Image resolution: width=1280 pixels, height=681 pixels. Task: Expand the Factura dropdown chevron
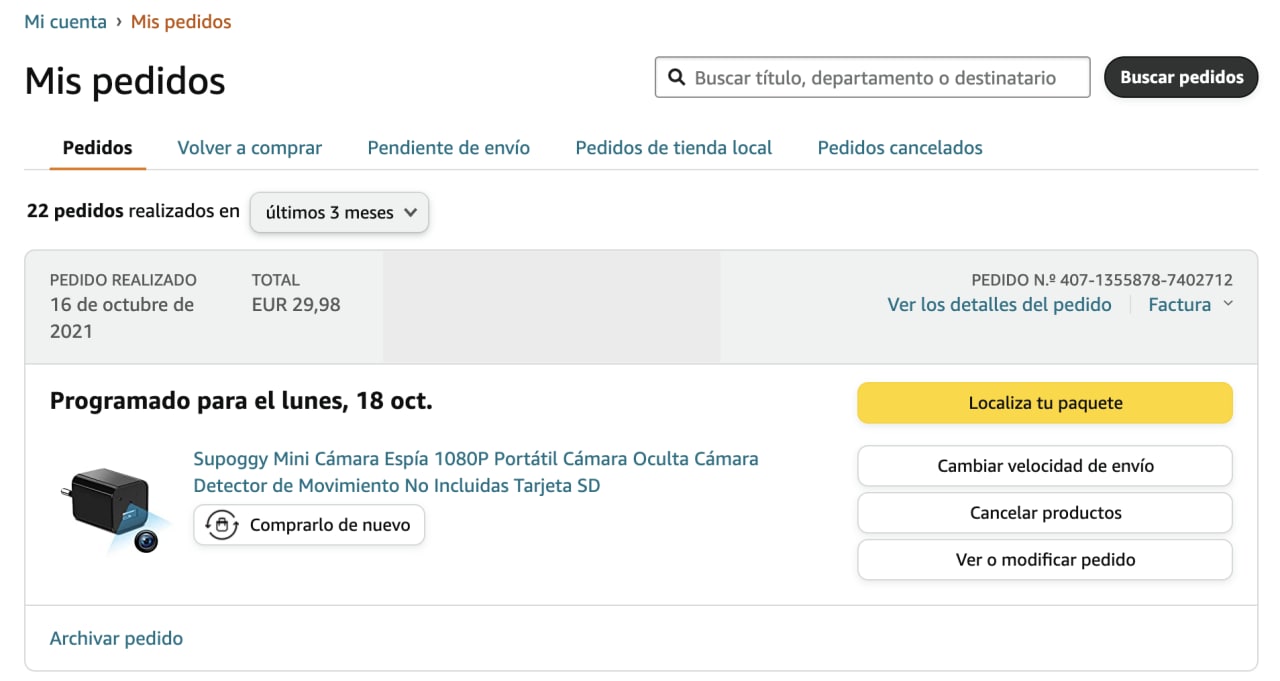tap(1228, 304)
